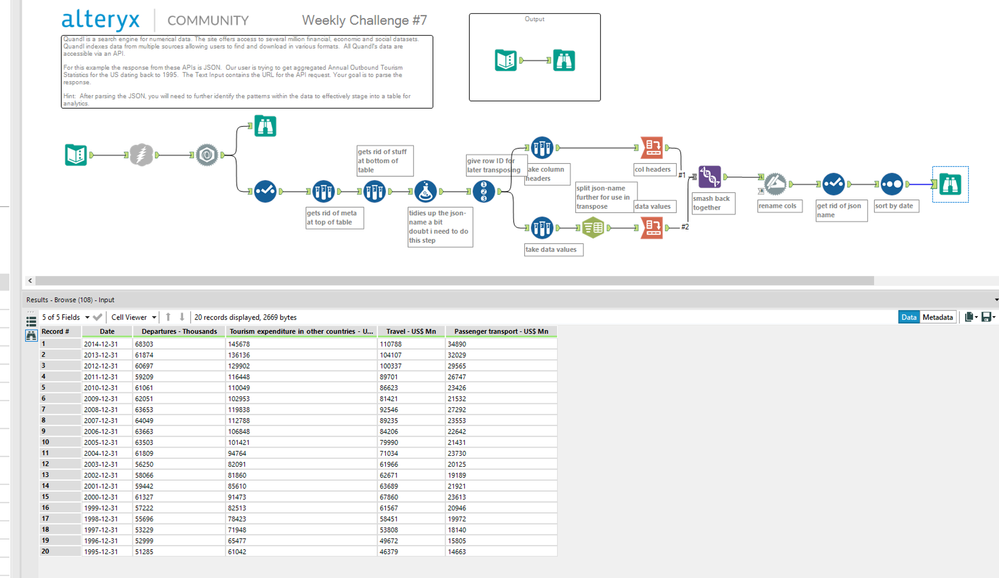999x578 pixels.
Task: Click the copy results clipboard icon
Action: [969, 317]
